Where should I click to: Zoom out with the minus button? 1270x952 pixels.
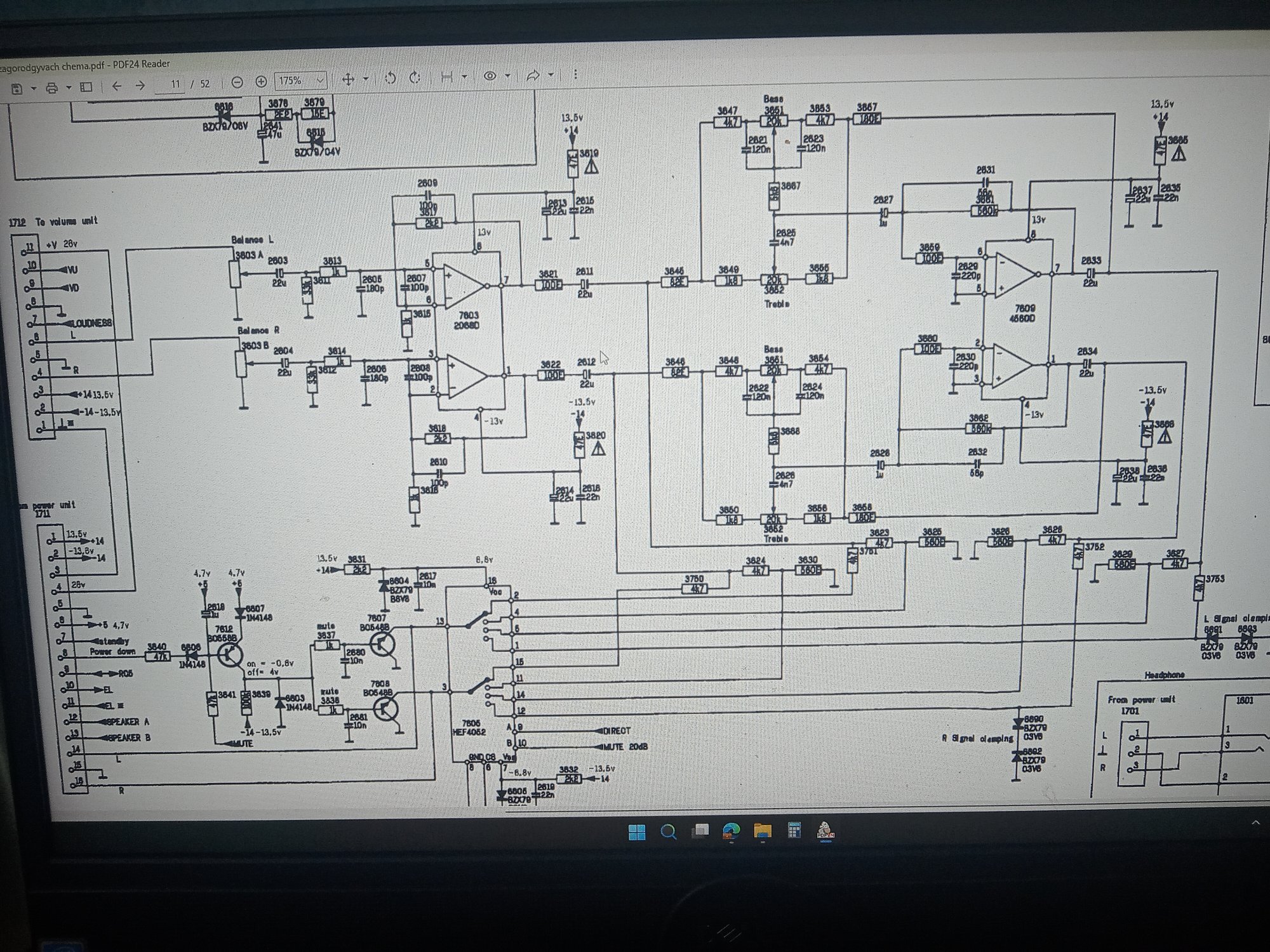click(237, 82)
